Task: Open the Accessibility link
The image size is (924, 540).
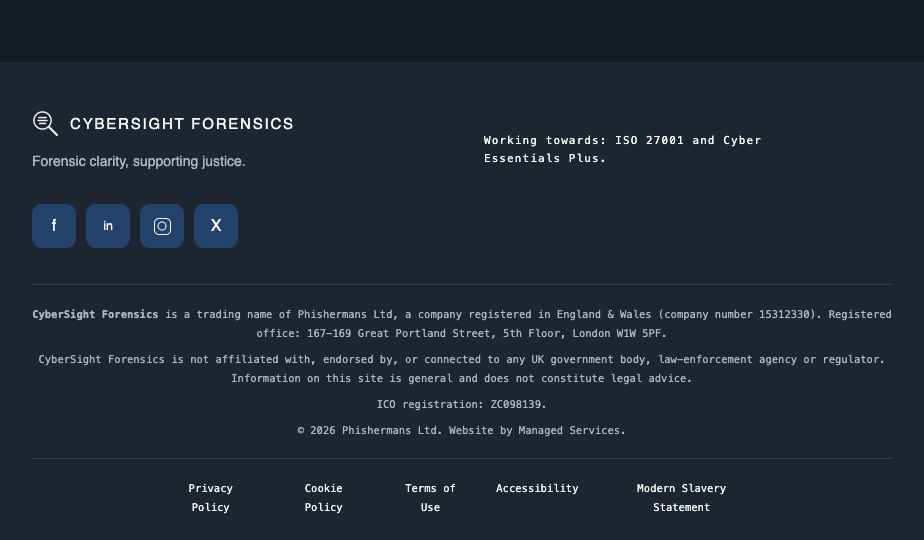Action: [537, 488]
